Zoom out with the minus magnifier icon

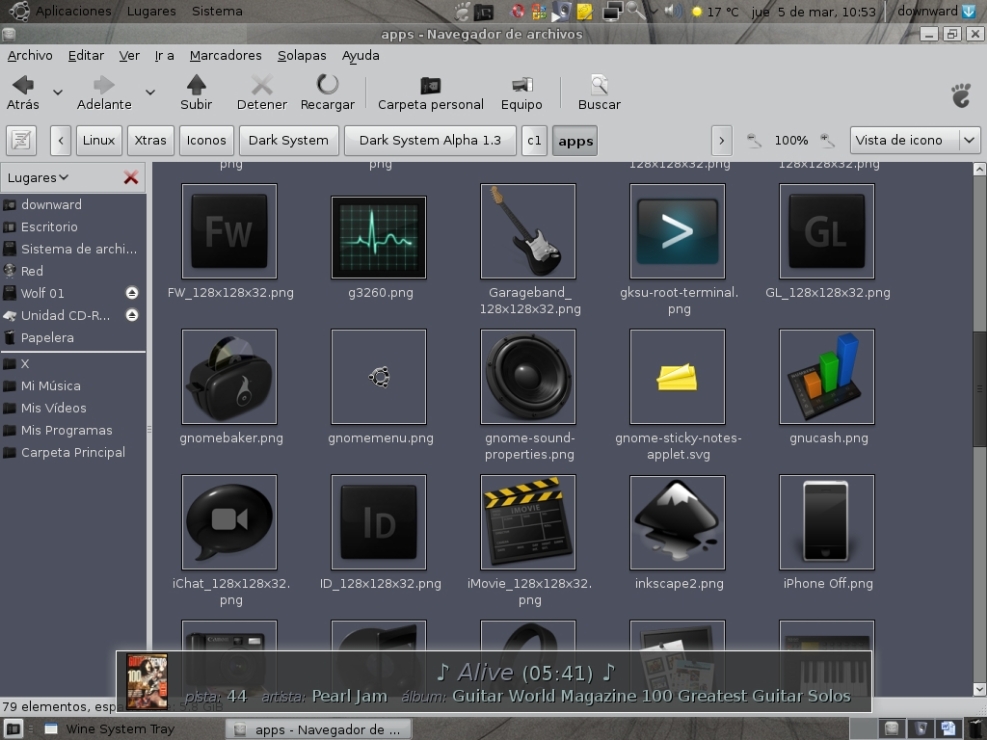(x=753, y=140)
